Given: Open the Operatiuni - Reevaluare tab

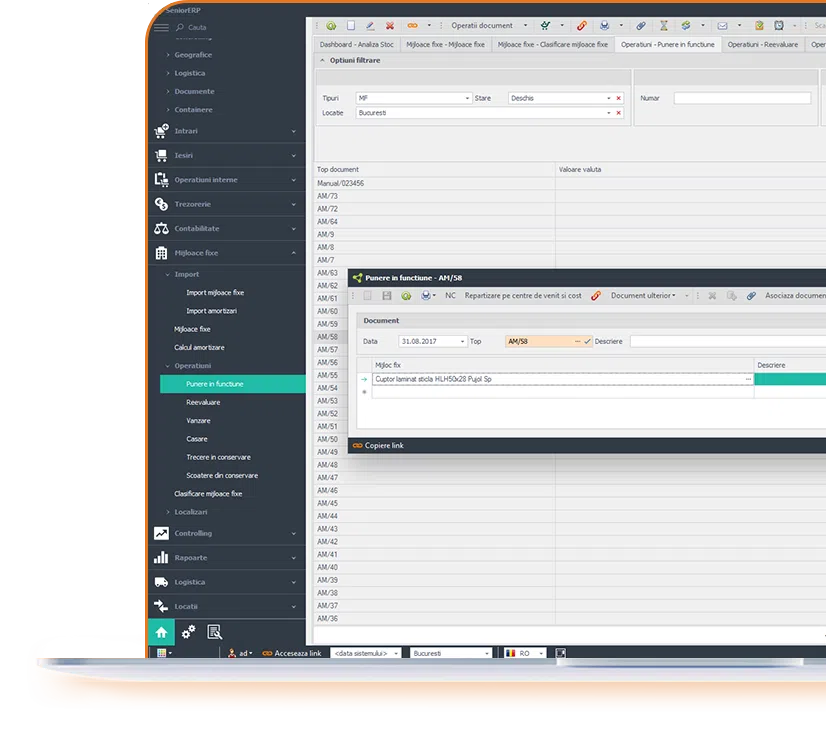Looking at the screenshot, I should [x=765, y=44].
